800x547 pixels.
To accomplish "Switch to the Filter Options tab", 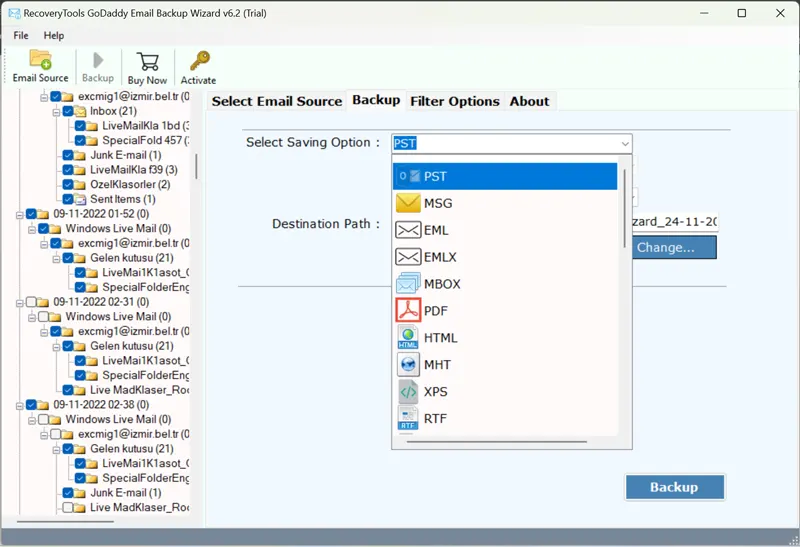I will 454,101.
